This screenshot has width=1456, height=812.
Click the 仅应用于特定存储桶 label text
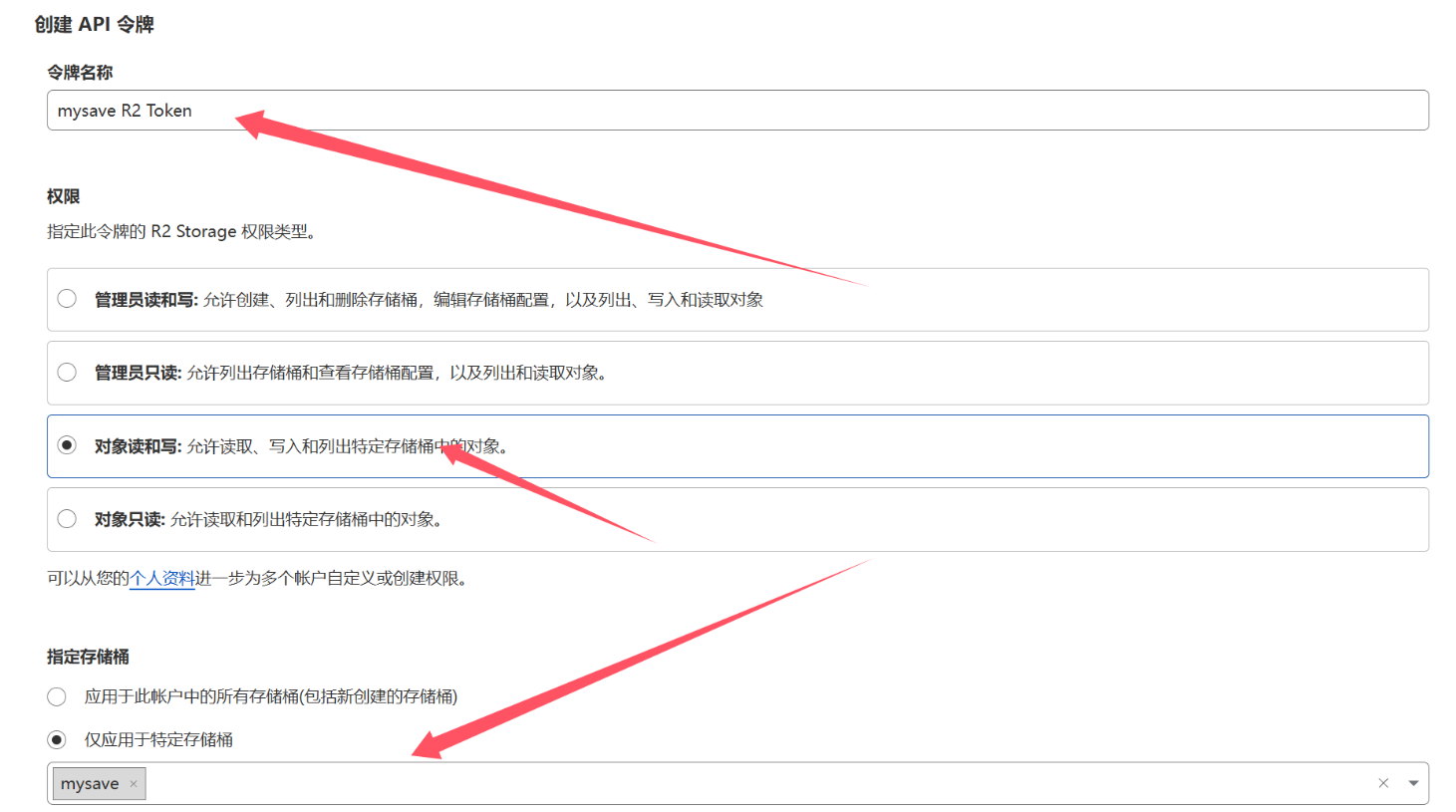point(158,739)
